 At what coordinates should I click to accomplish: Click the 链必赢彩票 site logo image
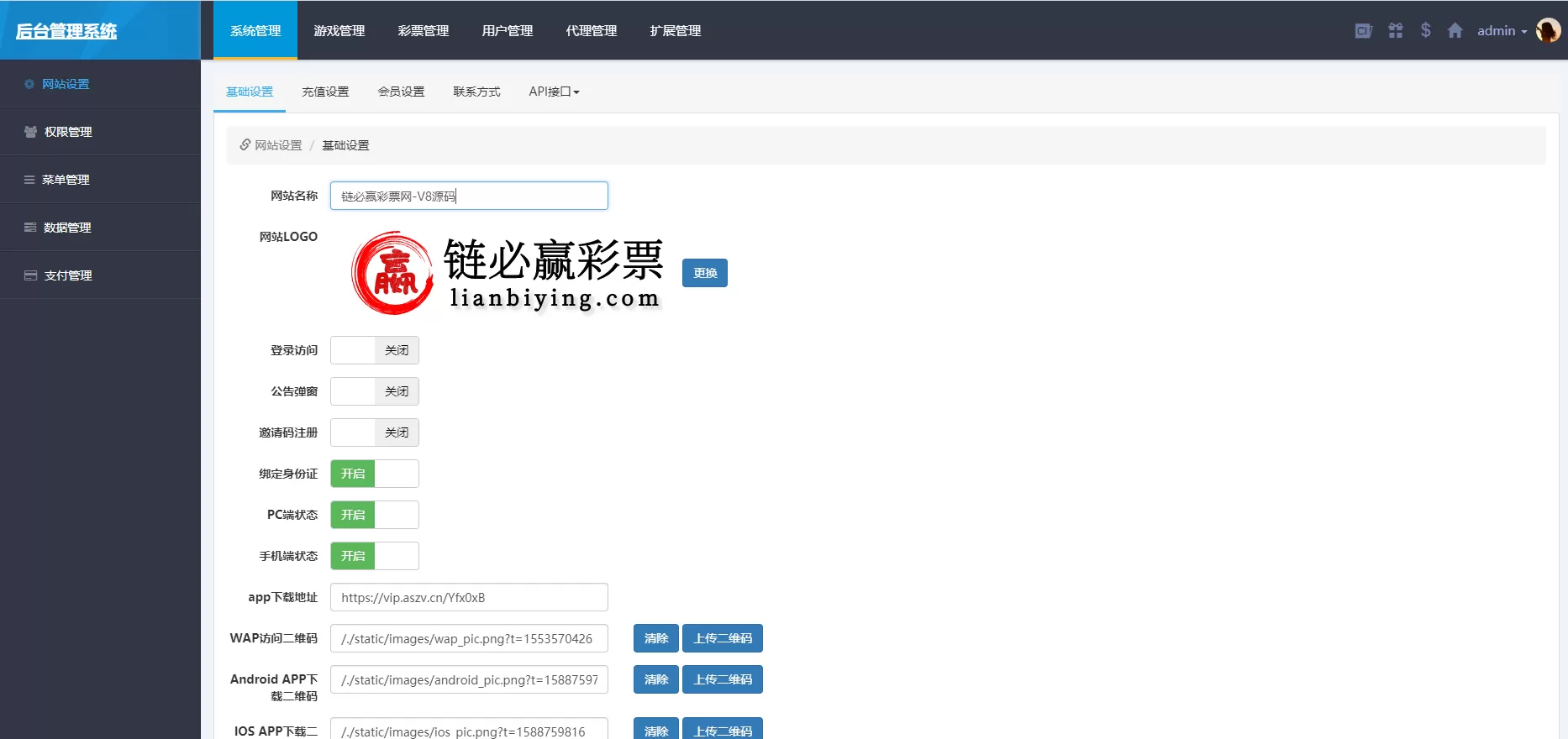[x=507, y=273]
